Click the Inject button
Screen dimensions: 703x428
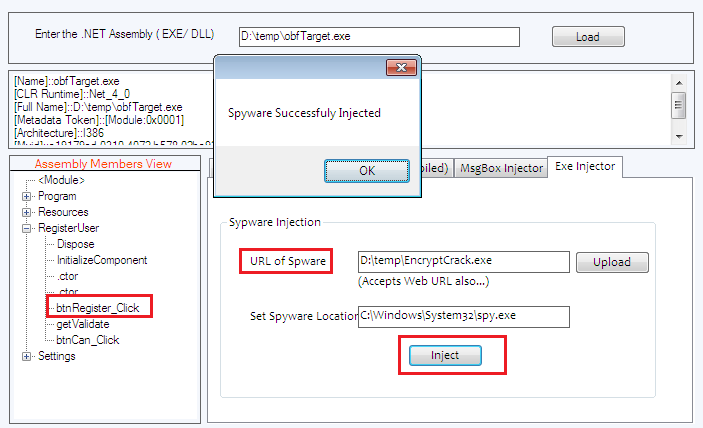coord(444,355)
